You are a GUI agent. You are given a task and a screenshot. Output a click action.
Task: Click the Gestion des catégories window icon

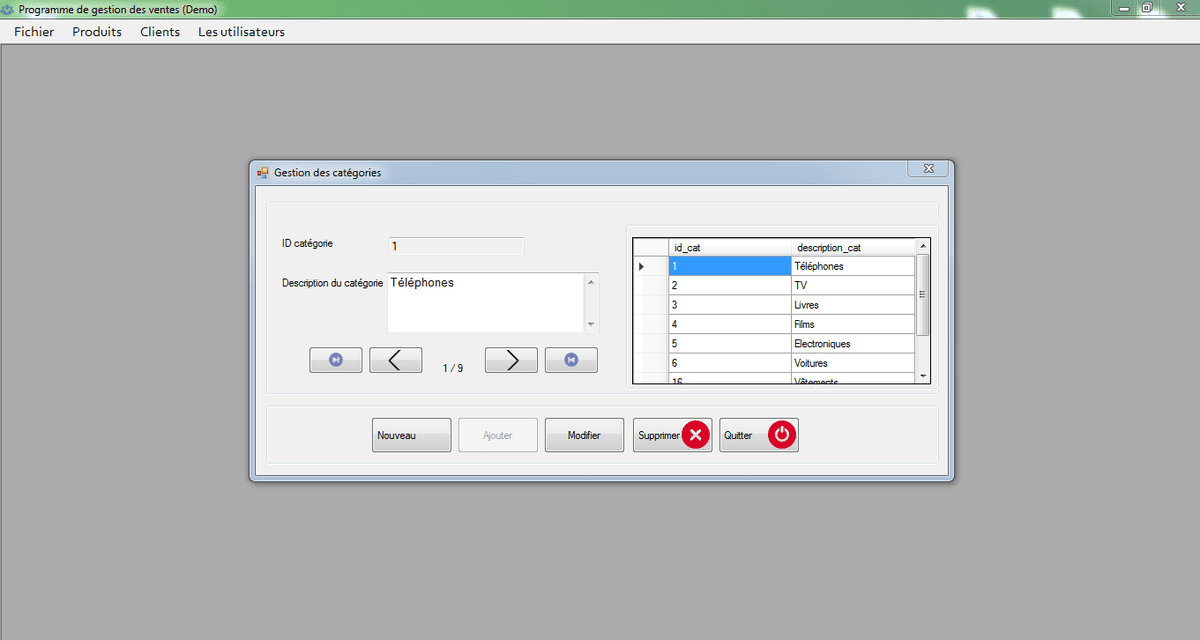263,172
